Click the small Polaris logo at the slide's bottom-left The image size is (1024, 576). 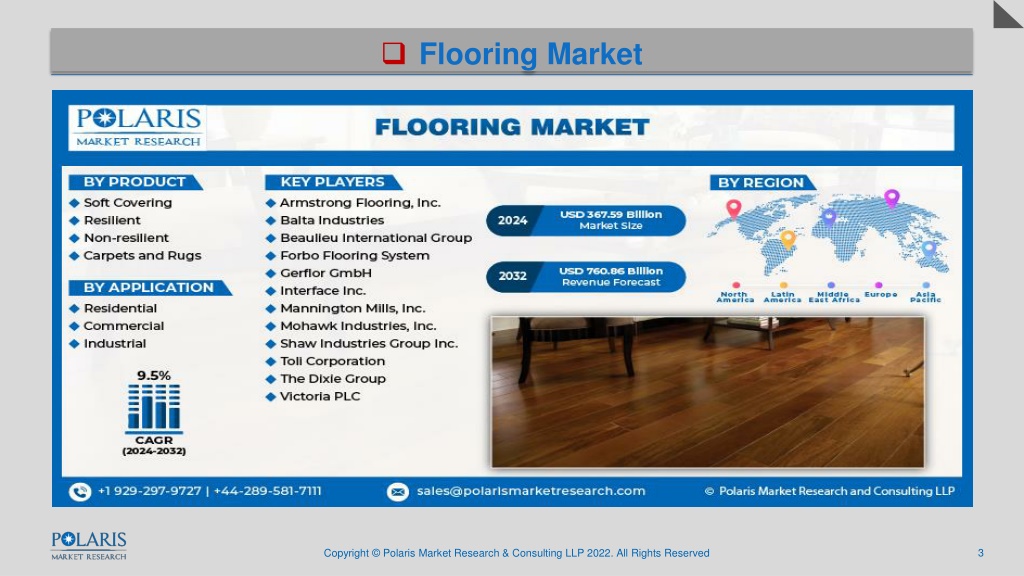[89, 546]
